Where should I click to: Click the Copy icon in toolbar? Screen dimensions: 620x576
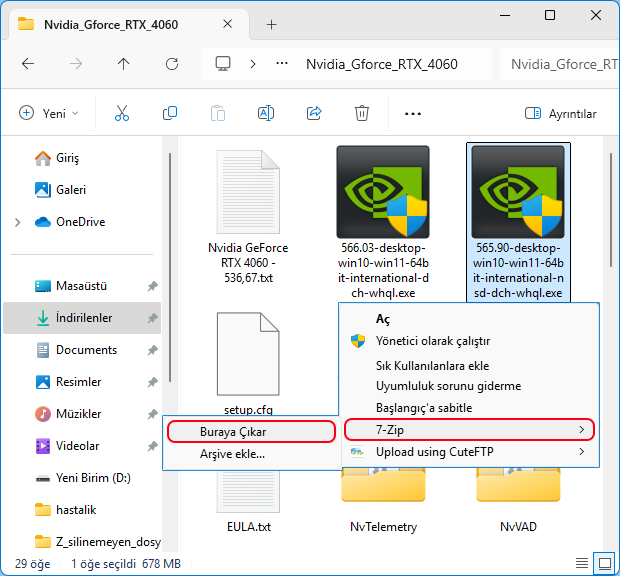[x=170, y=113]
